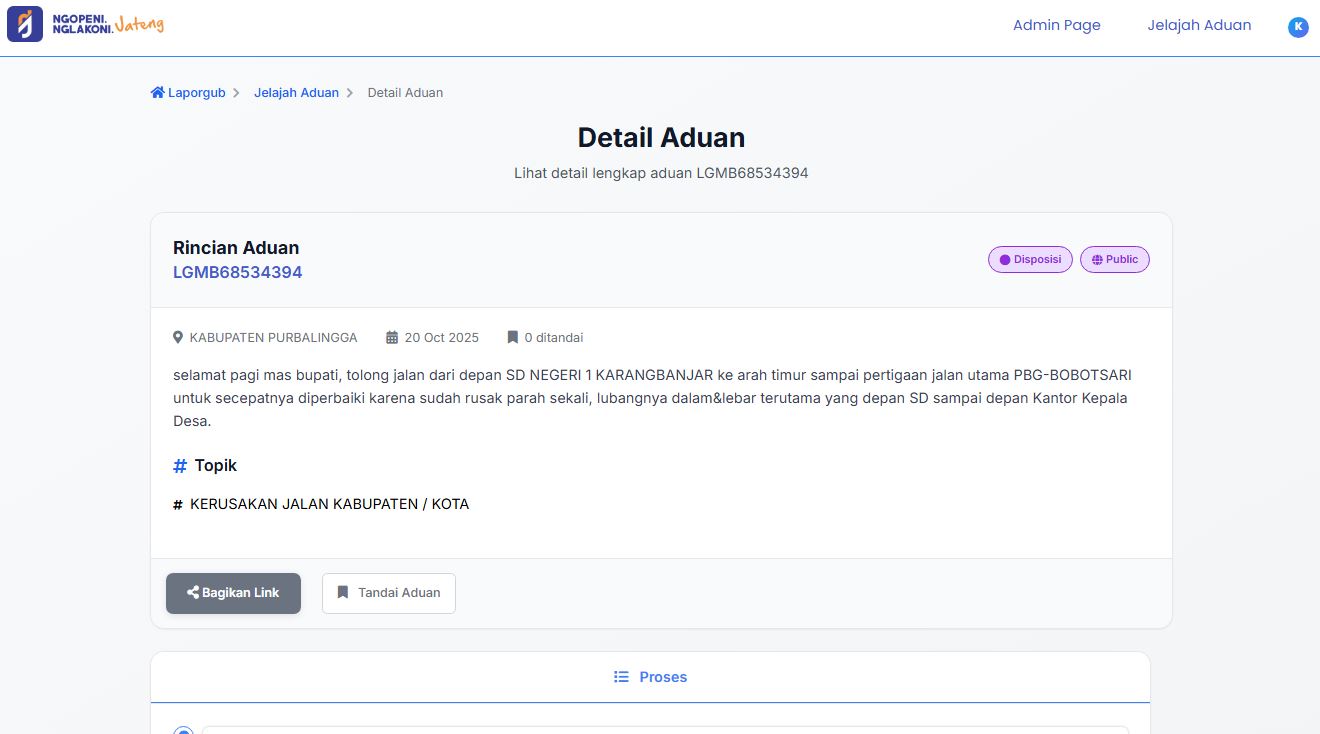Open Admin Page in the top navigation
Viewport: 1320px width, 734px height.
point(1056,25)
